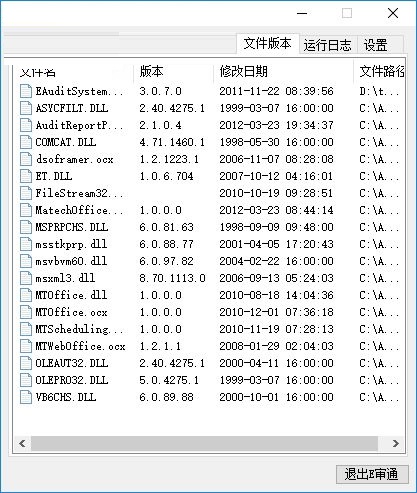Click the MTWebOffice.ocx file icon
Viewport: 417px width, 493px height.
(x=26, y=346)
